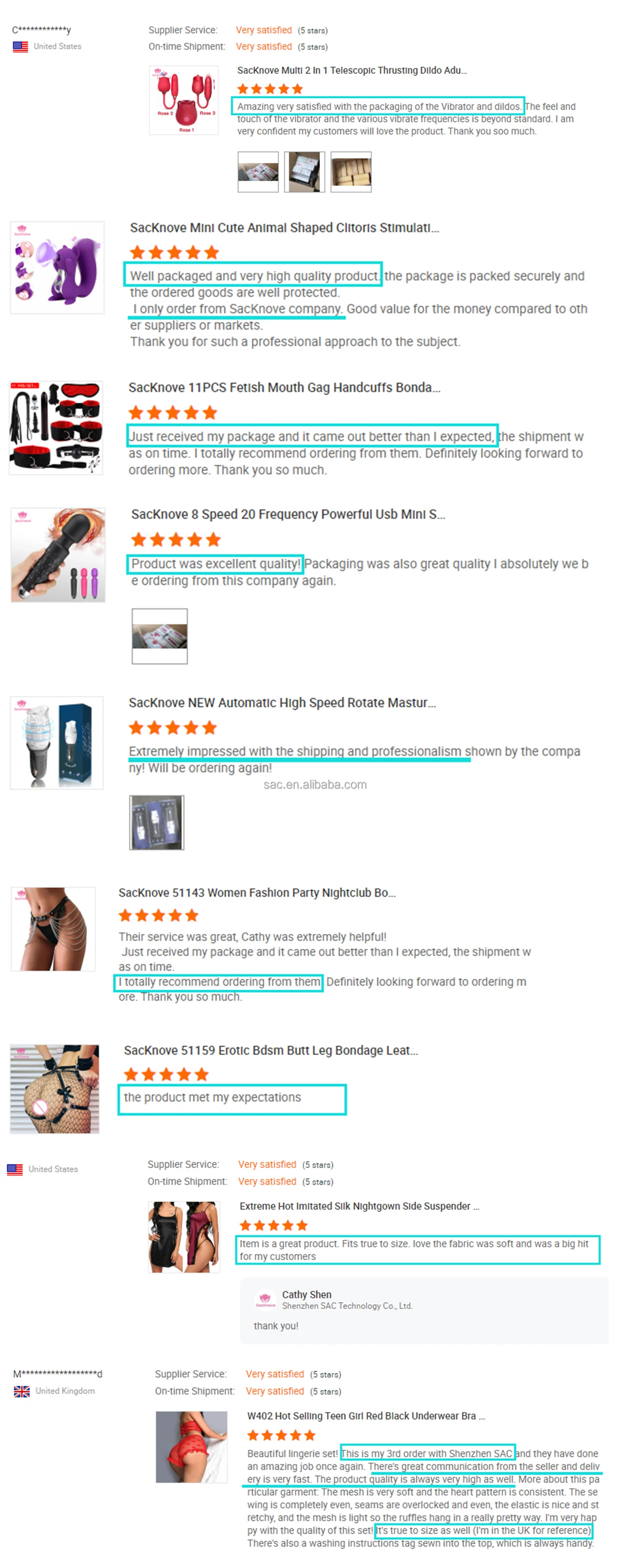630x1568 pixels.
Task: Open third review photo showing boxes
Action: click(x=351, y=172)
